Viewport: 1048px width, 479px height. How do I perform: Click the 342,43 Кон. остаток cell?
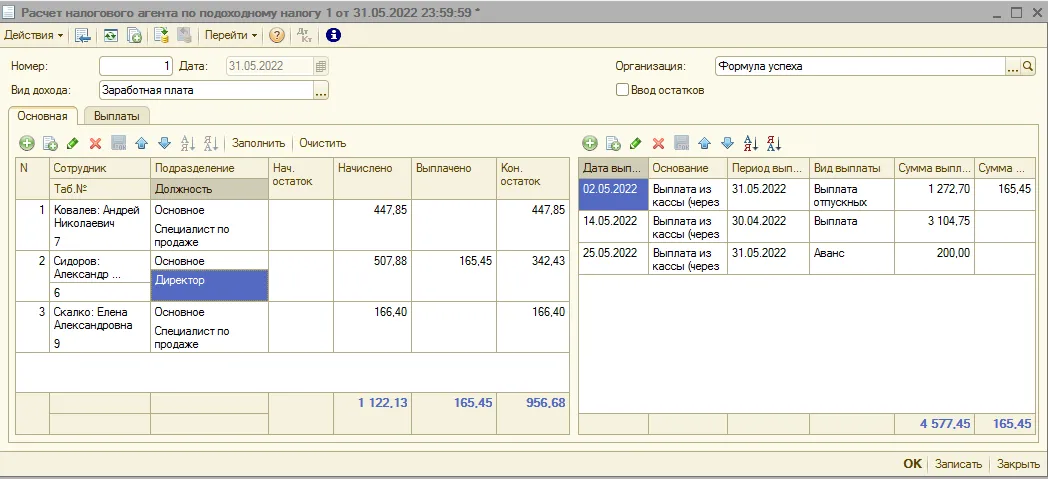point(533,276)
